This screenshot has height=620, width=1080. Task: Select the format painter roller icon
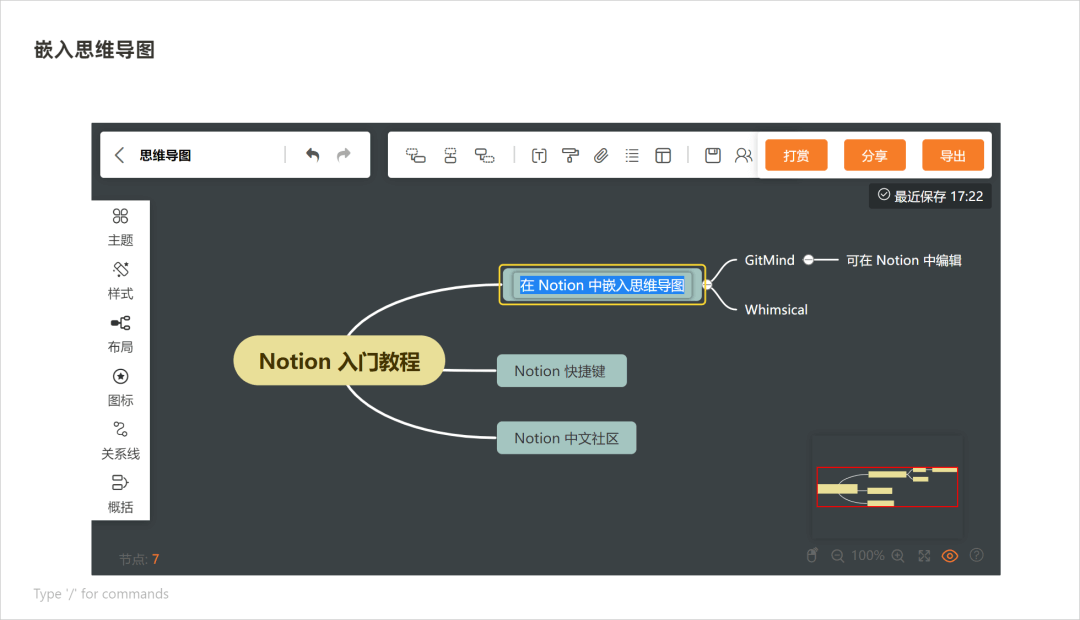point(570,156)
